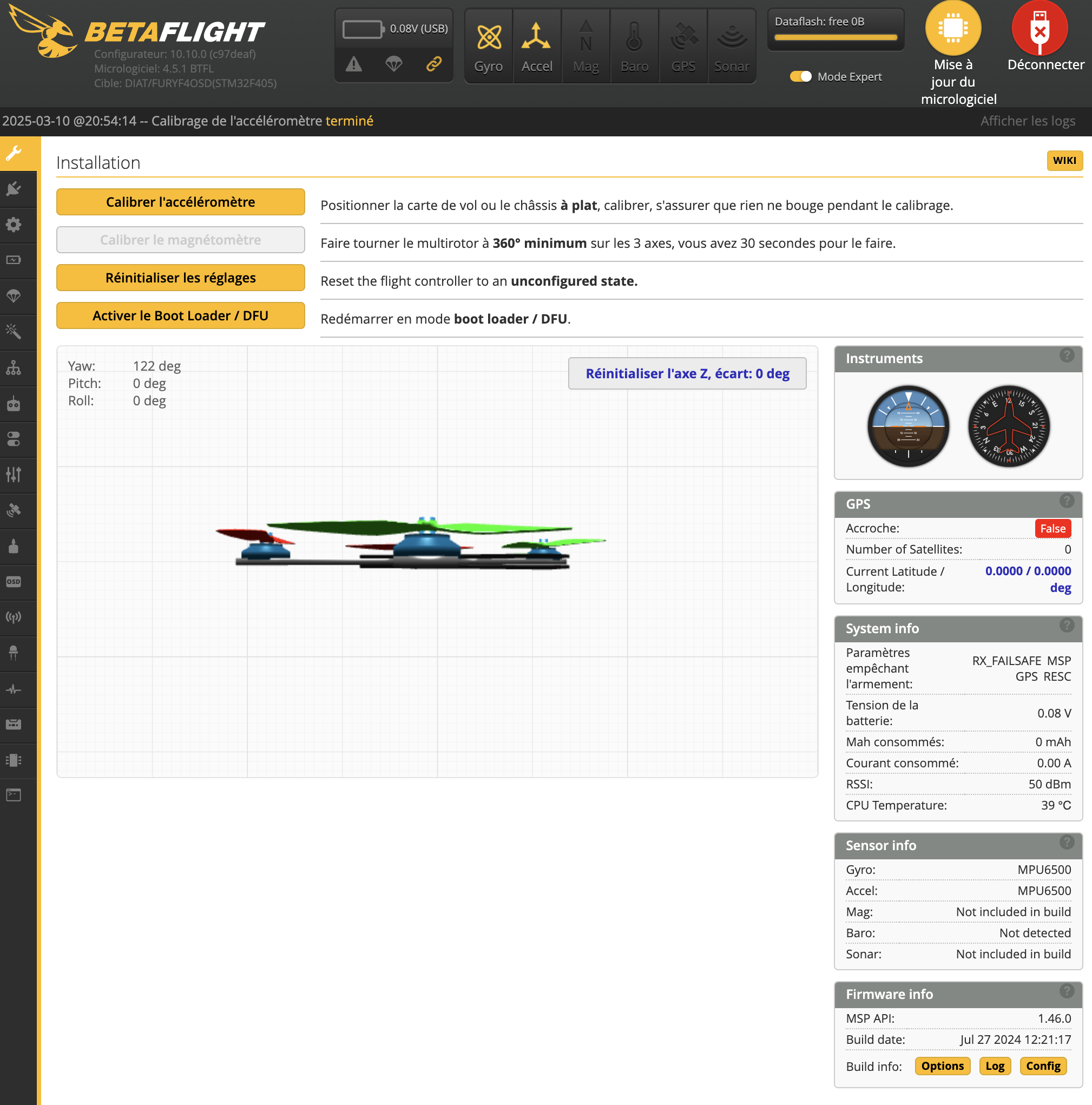The height and width of the screenshot is (1105, 1092).
Task: Click the Déconnecter USB button
Action: click(1040, 29)
